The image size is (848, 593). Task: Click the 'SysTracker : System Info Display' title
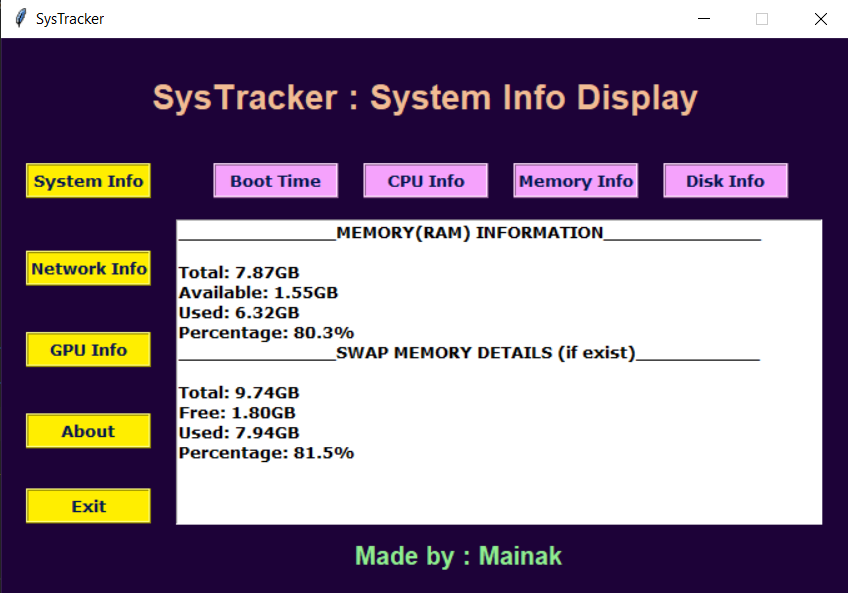point(425,98)
